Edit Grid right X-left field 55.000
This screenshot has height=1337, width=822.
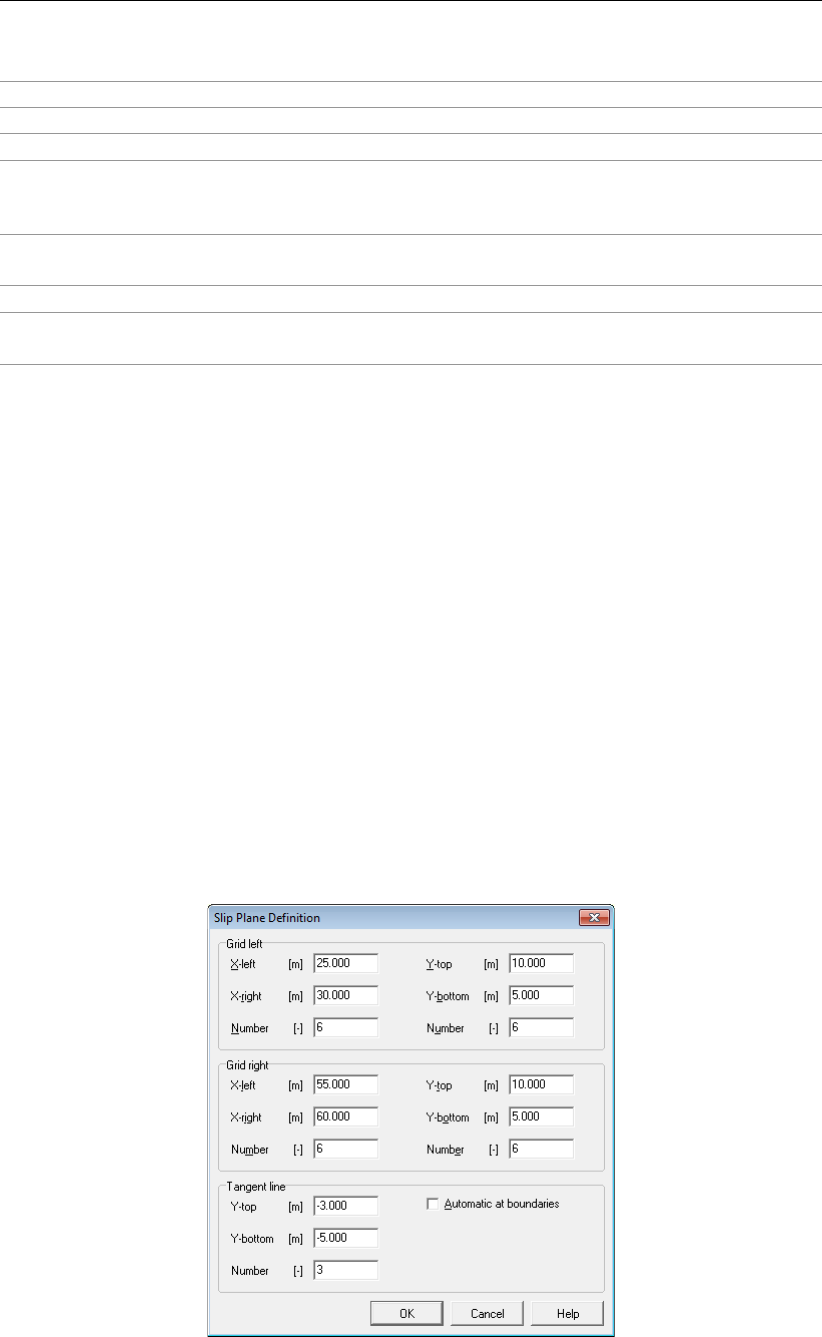[x=345, y=1085]
